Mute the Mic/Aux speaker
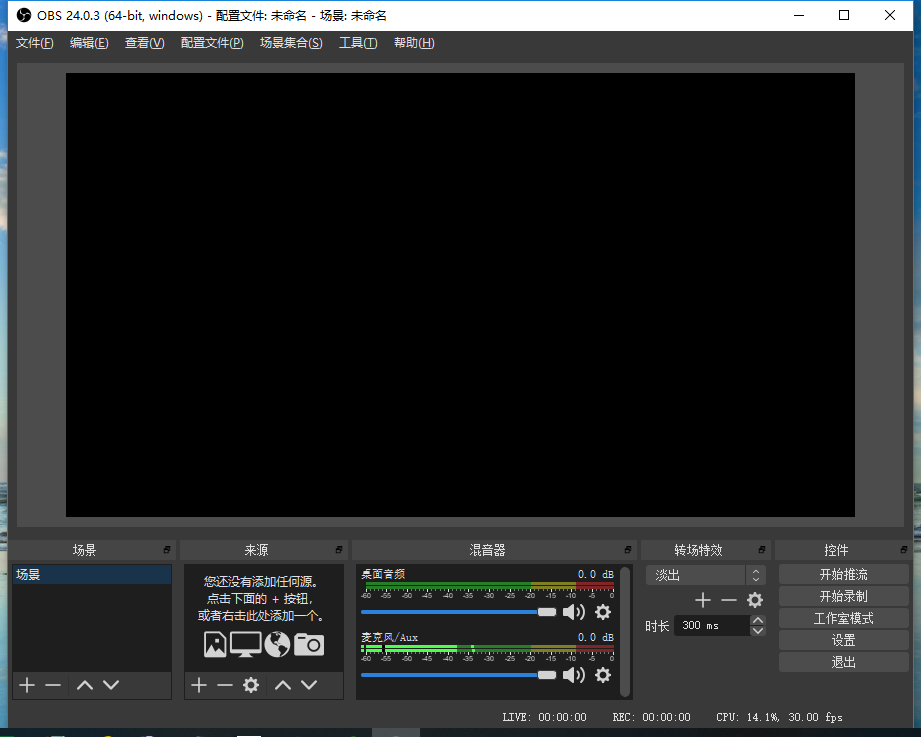 point(574,675)
